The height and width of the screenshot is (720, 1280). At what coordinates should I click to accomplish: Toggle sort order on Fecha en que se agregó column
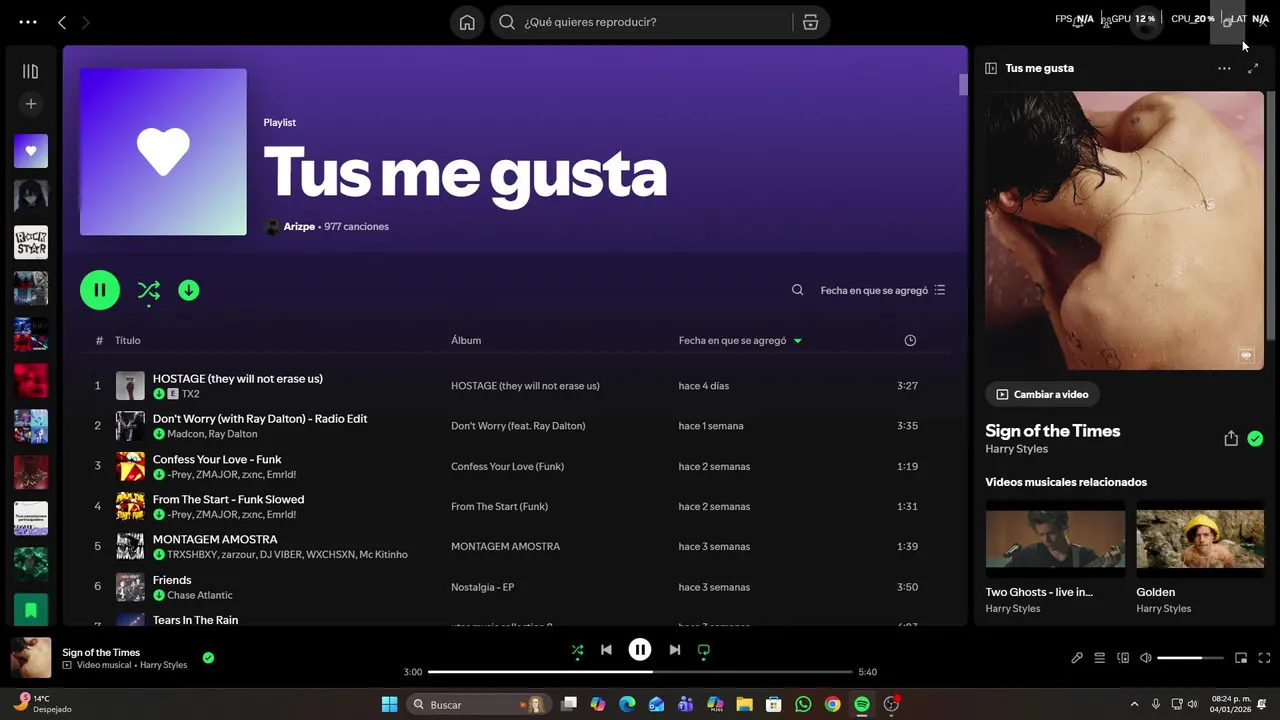[x=740, y=340]
